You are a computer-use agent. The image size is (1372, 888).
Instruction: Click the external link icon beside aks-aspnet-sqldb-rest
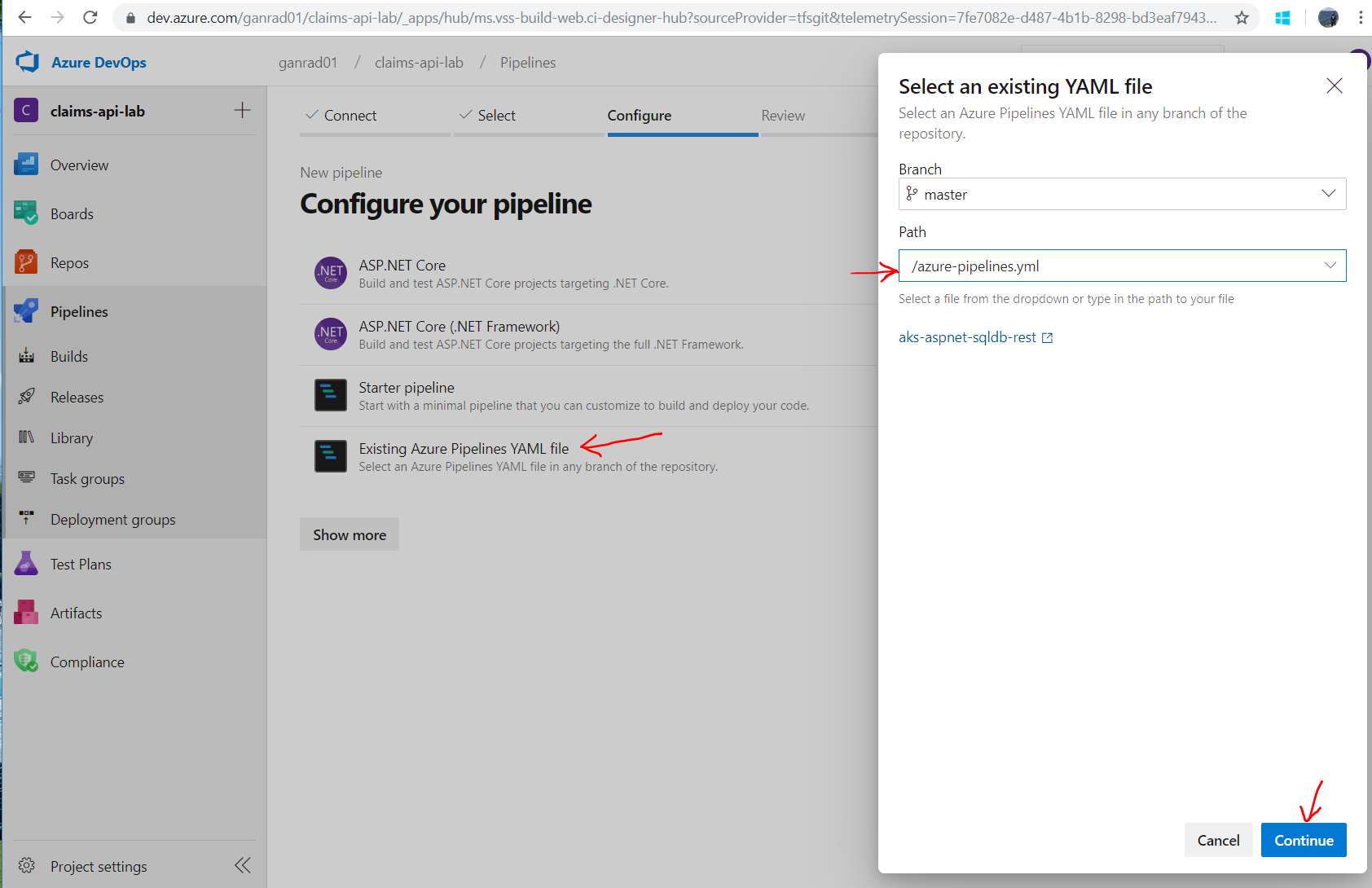click(x=1048, y=337)
